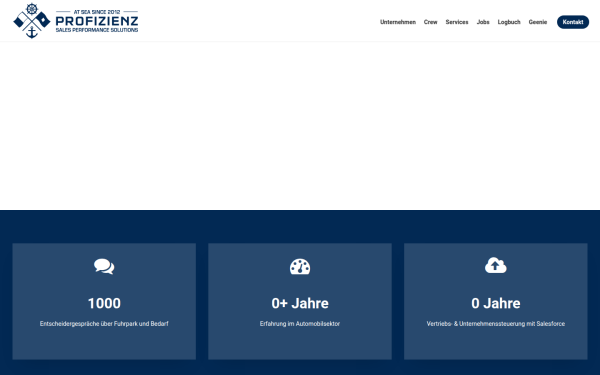Click the speech bubbles icon
Screen dimensions: 600x375
(104, 266)
